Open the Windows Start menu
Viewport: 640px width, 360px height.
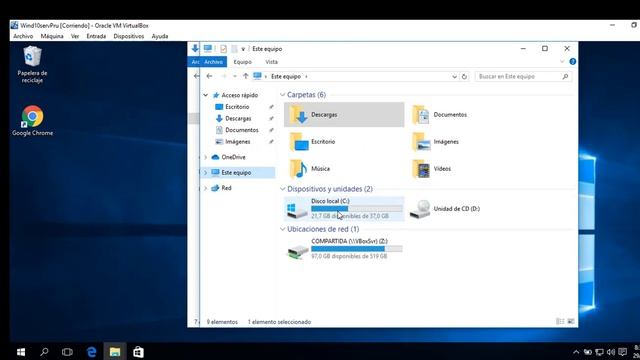pos(21,352)
